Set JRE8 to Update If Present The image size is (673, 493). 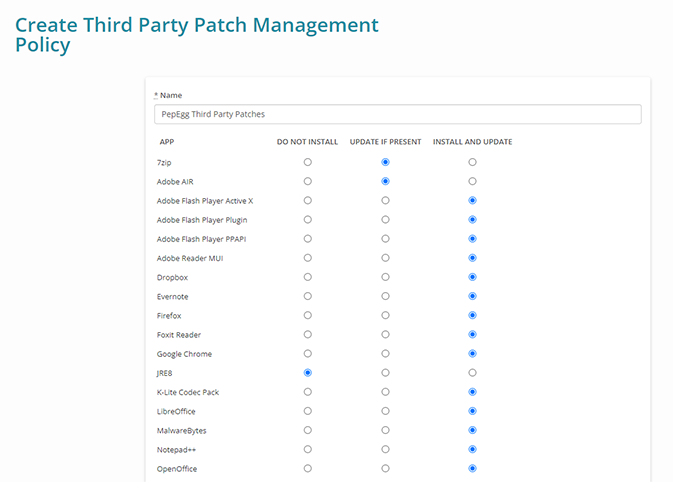point(385,373)
